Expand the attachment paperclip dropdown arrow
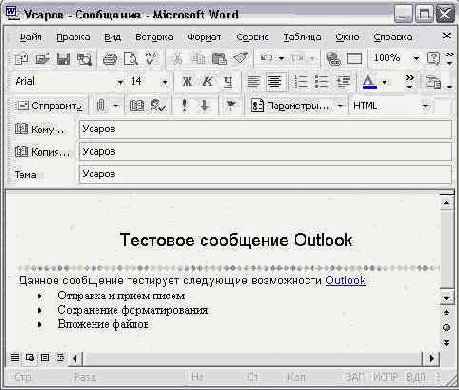The image size is (459, 390). point(116,106)
